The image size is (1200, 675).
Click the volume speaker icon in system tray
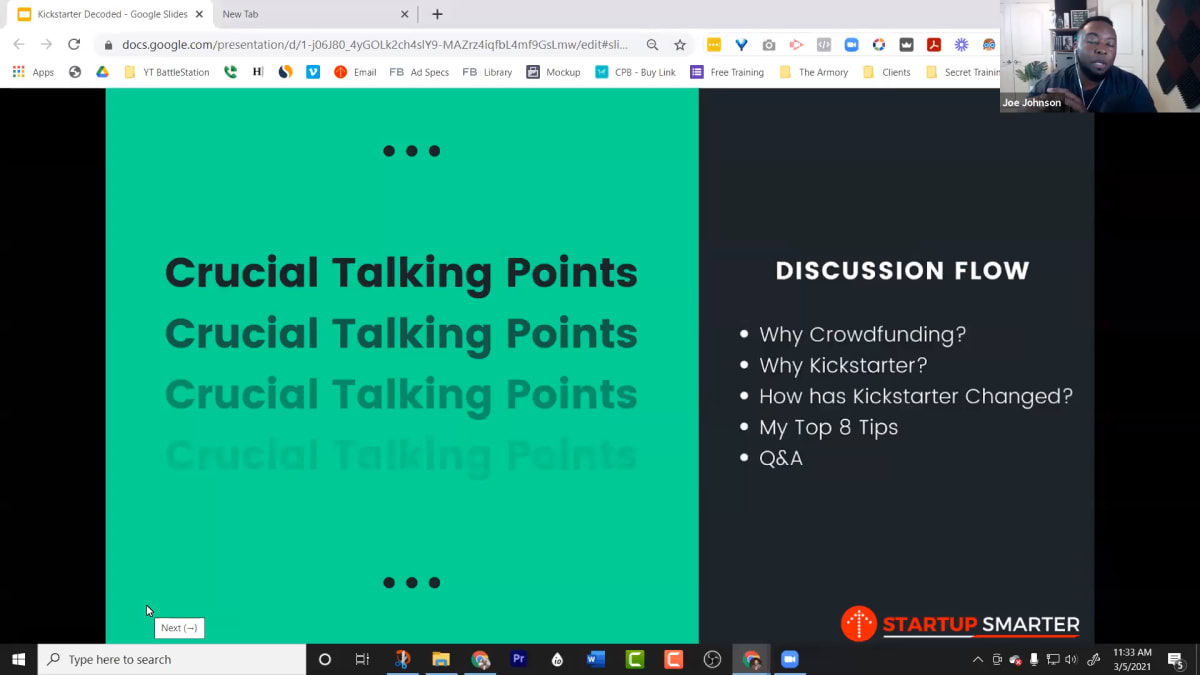point(1071,659)
